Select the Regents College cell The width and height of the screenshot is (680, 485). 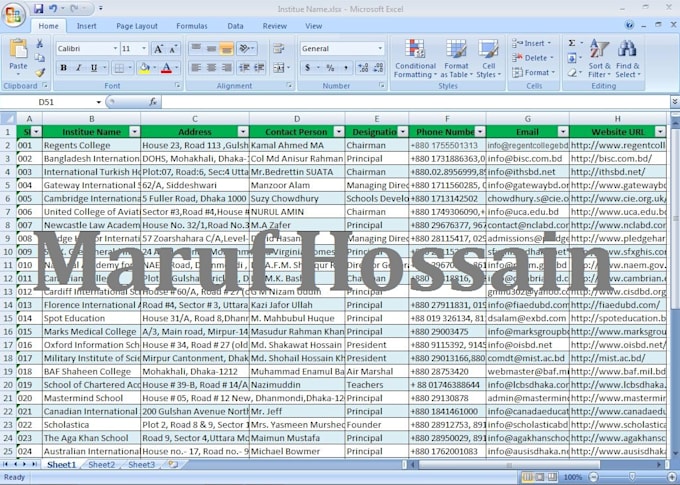click(92, 145)
